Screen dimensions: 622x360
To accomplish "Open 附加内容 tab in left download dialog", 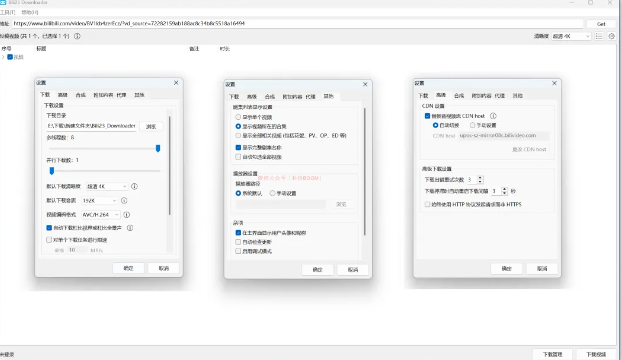I will pyautogui.click(x=103, y=95).
